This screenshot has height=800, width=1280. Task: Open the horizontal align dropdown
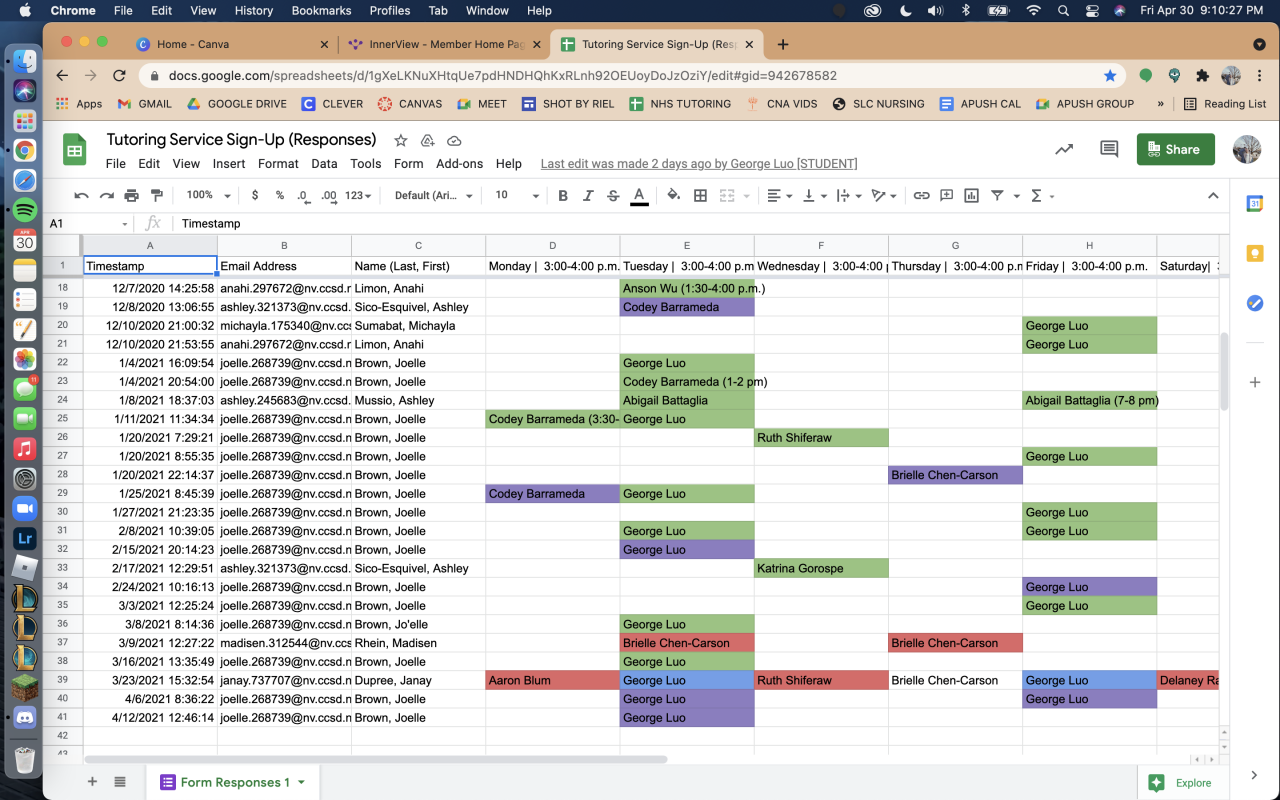[x=778, y=195]
